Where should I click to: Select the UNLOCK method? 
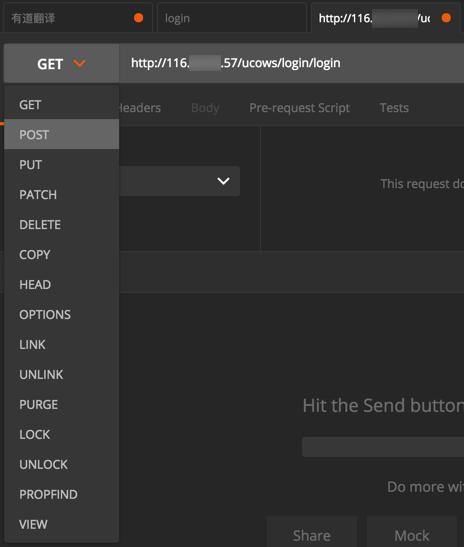tap(61, 465)
